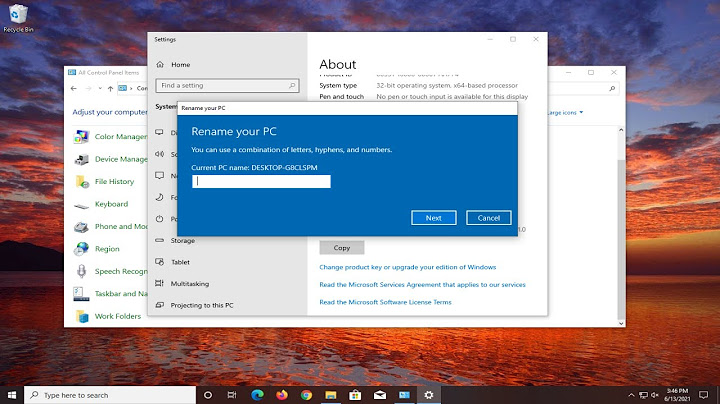Focus the Find a setting search box
Viewport: 720px width, 404px height.
pyautogui.click(x=227, y=85)
